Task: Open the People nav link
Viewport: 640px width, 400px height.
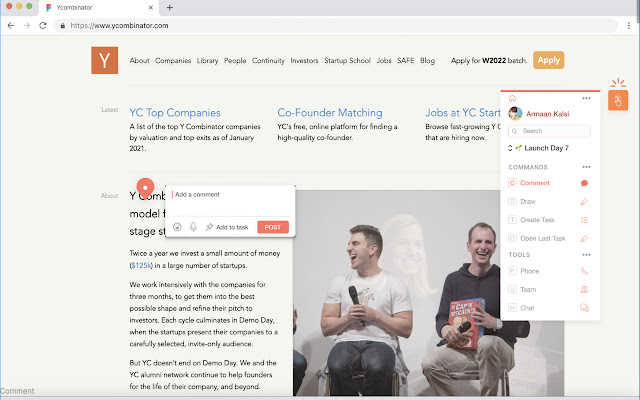Action: click(235, 60)
